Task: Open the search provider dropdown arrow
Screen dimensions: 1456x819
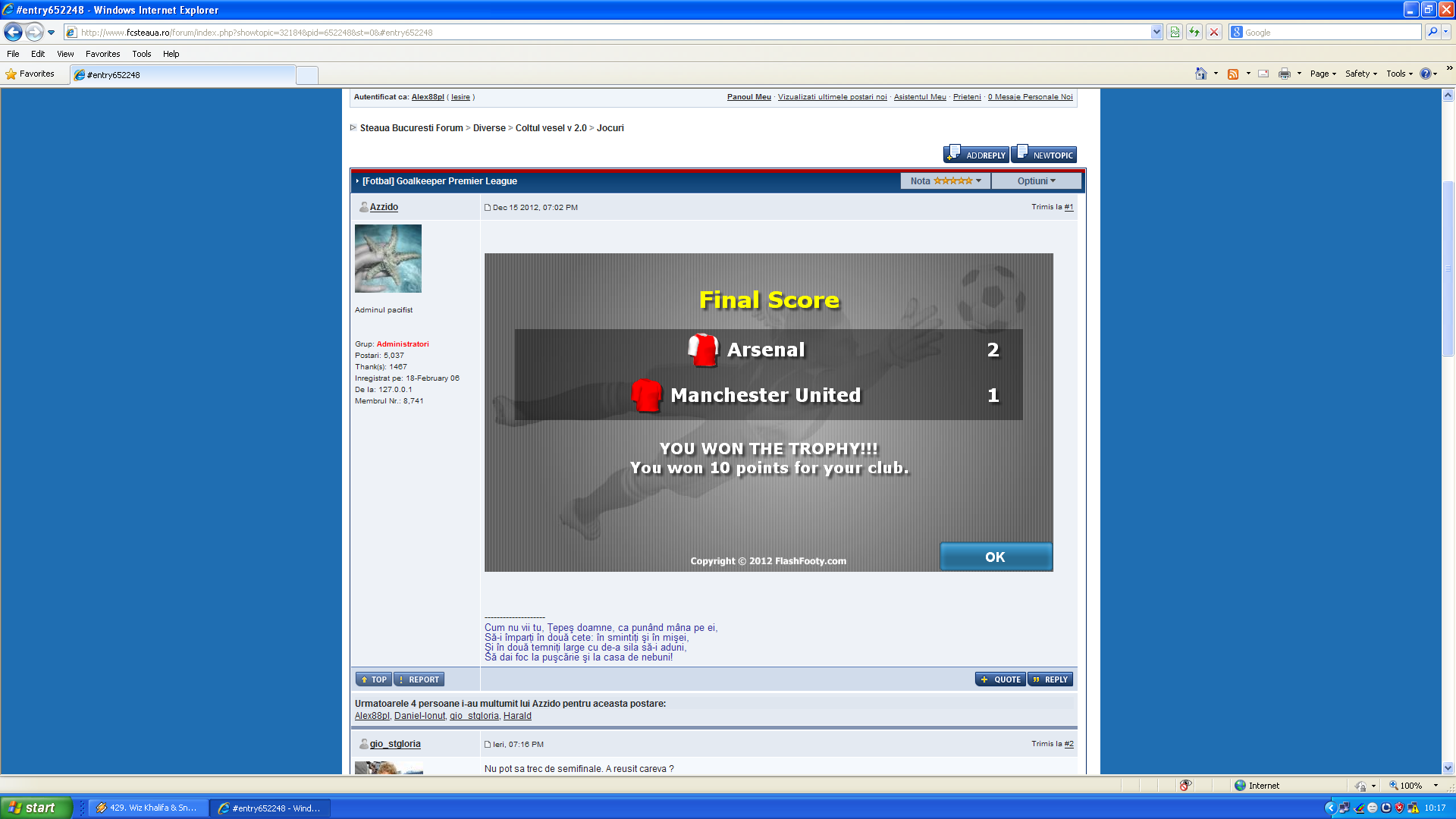Action: point(1446,32)
